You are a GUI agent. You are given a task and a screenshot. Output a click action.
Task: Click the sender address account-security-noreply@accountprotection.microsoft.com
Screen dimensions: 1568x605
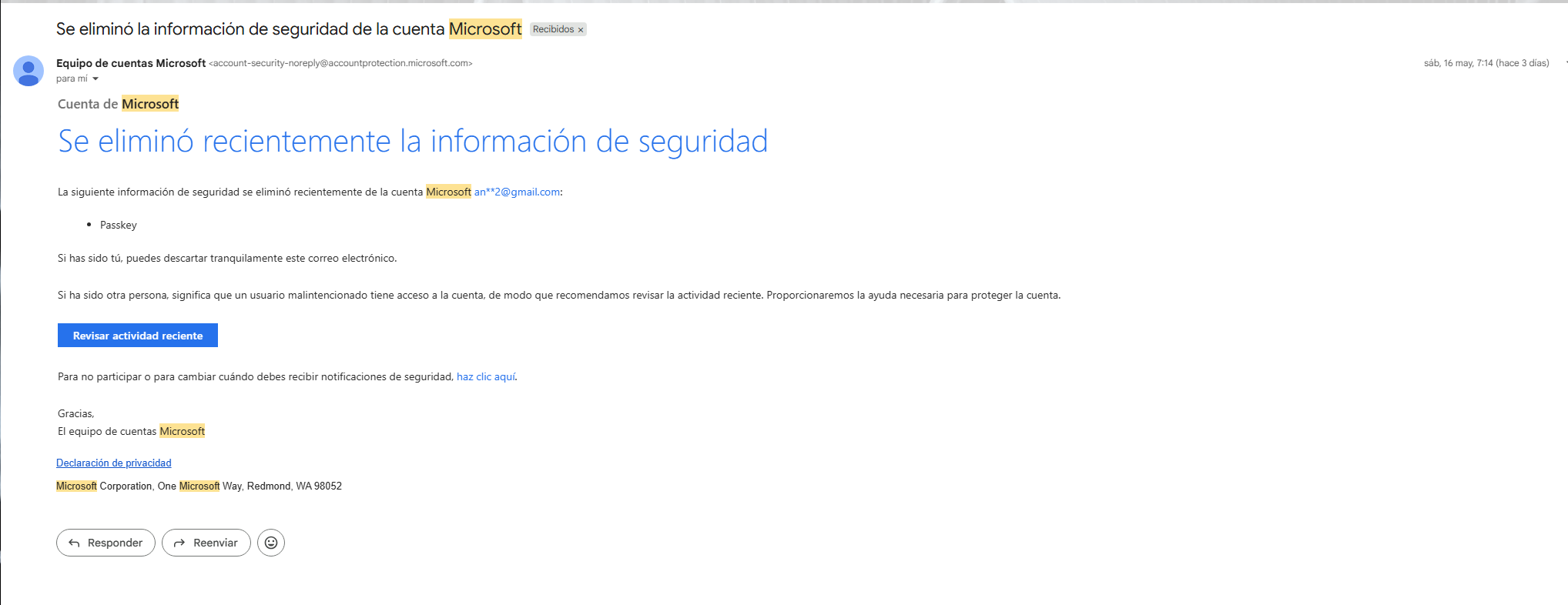340,63
